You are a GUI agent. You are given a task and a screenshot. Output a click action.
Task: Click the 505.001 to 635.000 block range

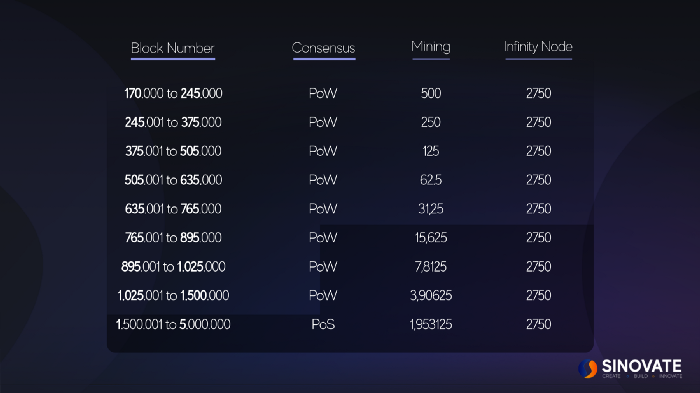173,180
